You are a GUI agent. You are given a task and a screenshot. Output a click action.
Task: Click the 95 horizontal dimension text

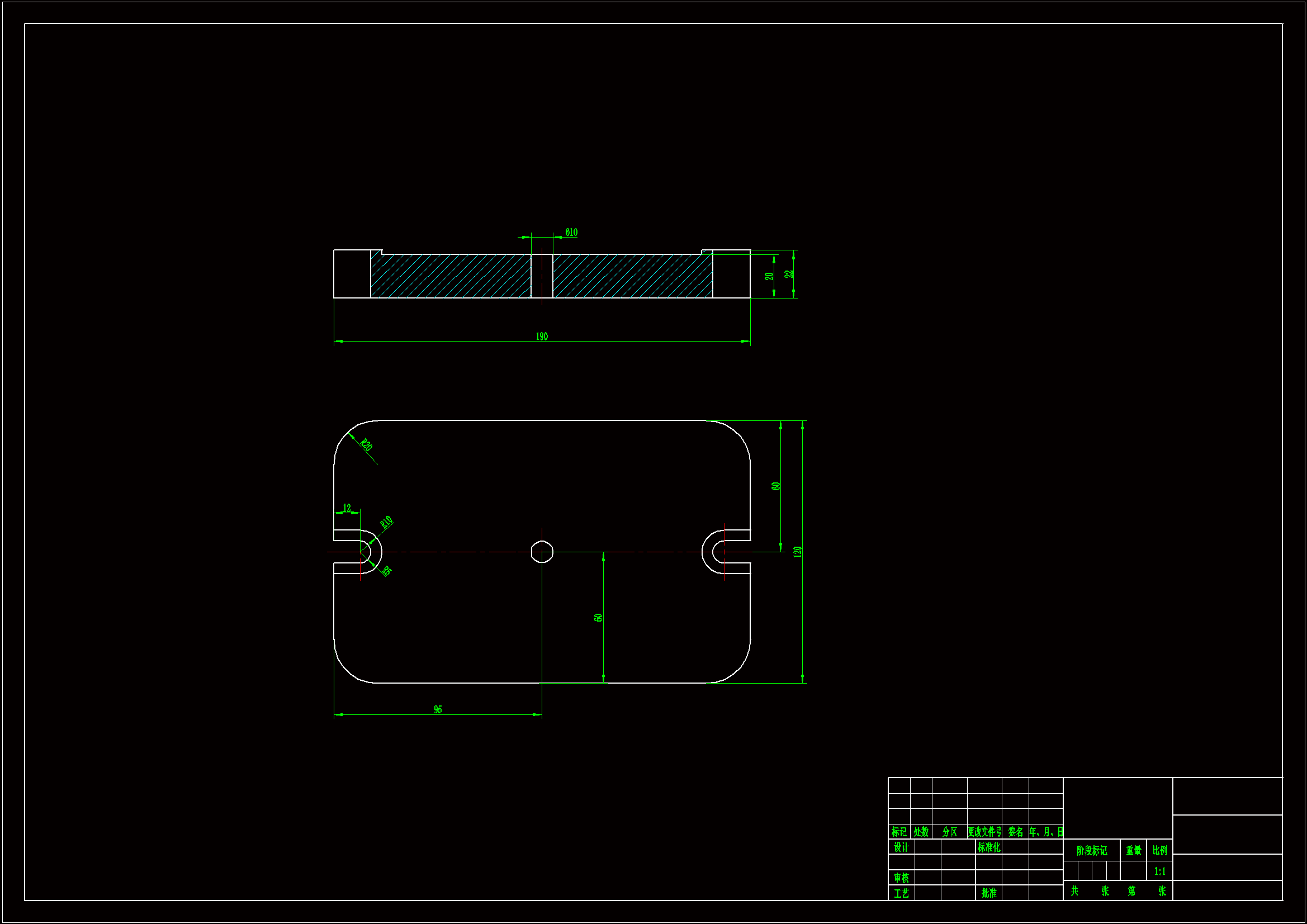[437, 709]
